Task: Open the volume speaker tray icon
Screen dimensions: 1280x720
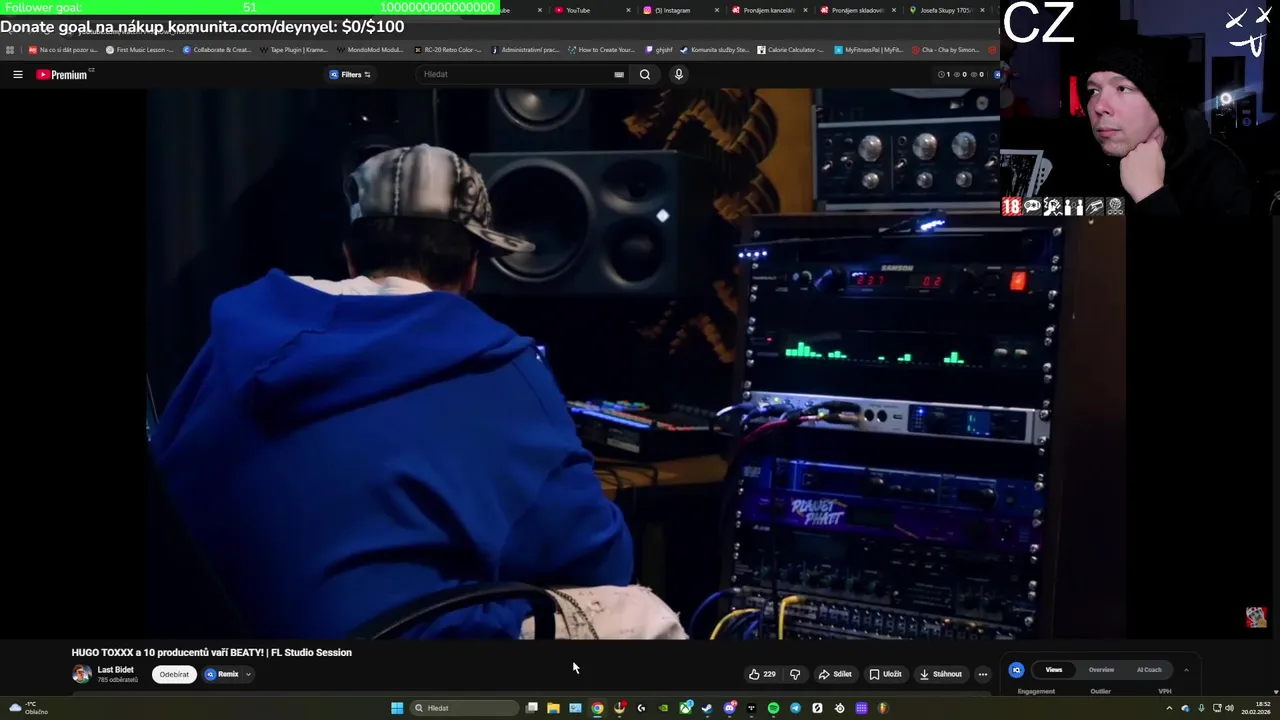Action: [x=1229, y=708]
